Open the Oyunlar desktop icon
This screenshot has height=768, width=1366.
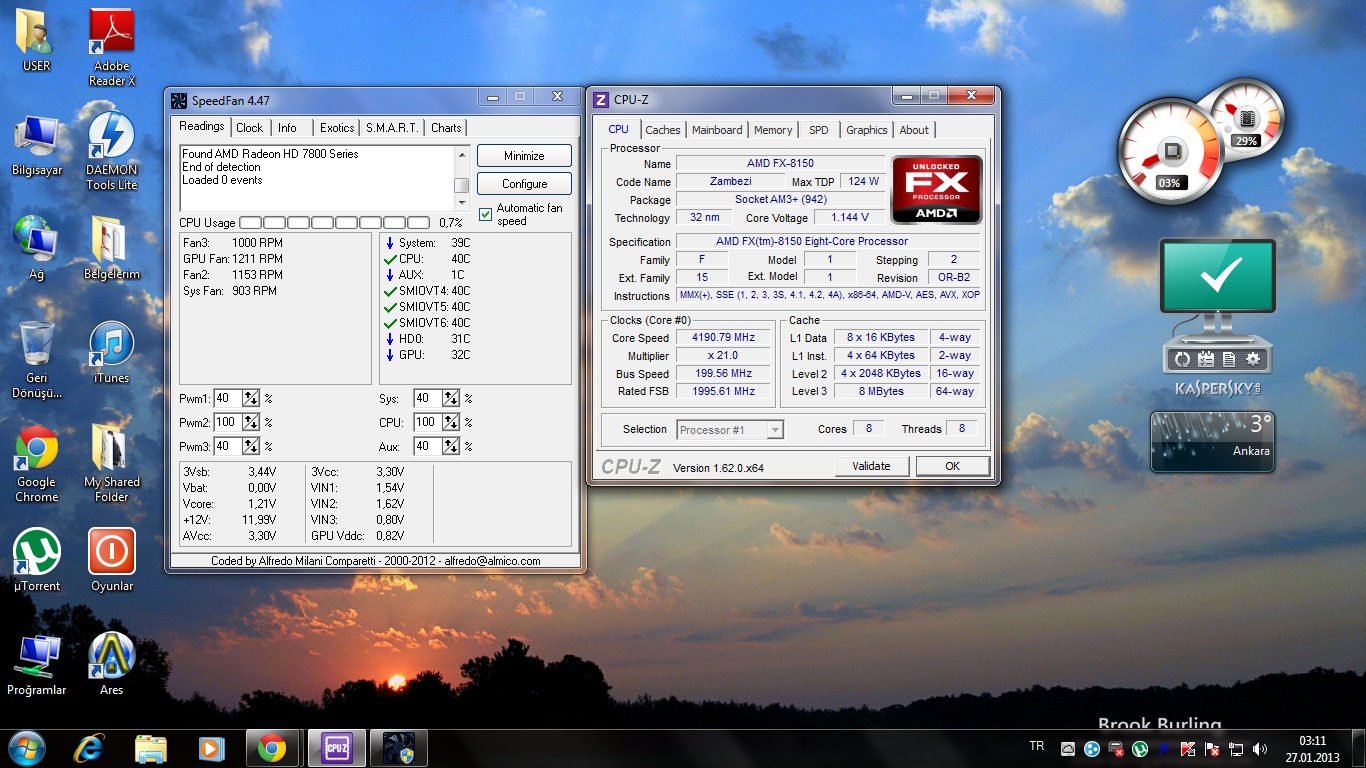pos(112,560)
